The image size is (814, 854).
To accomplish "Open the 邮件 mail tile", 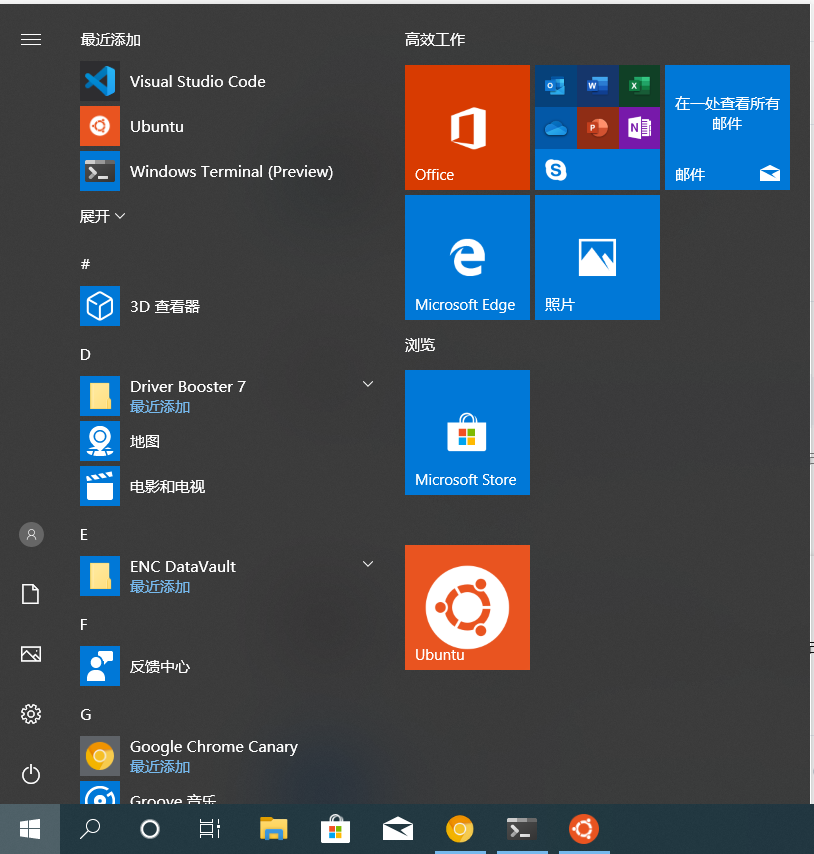I will (727, 127).
